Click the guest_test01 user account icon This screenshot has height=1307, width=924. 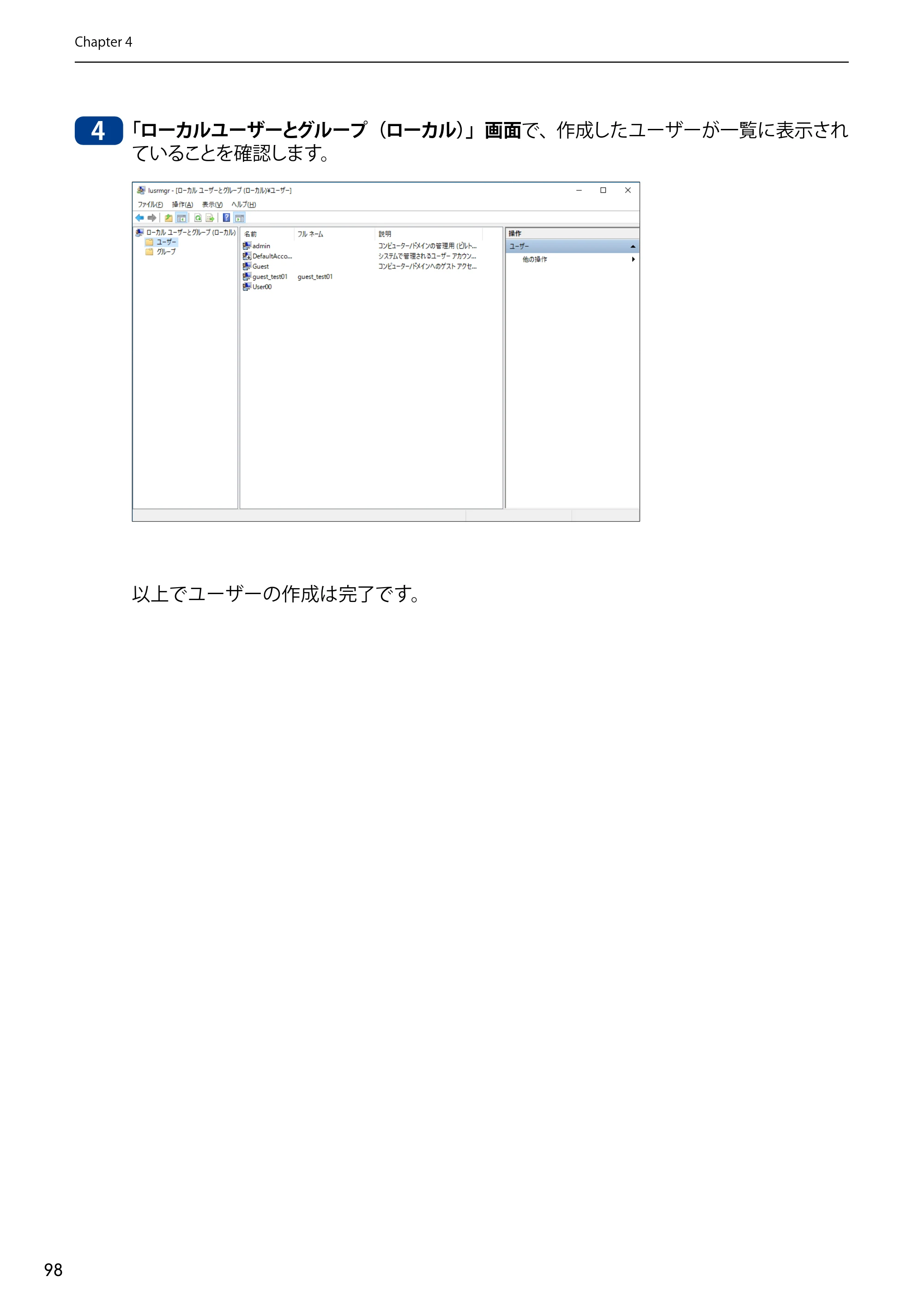coord(247,277)
